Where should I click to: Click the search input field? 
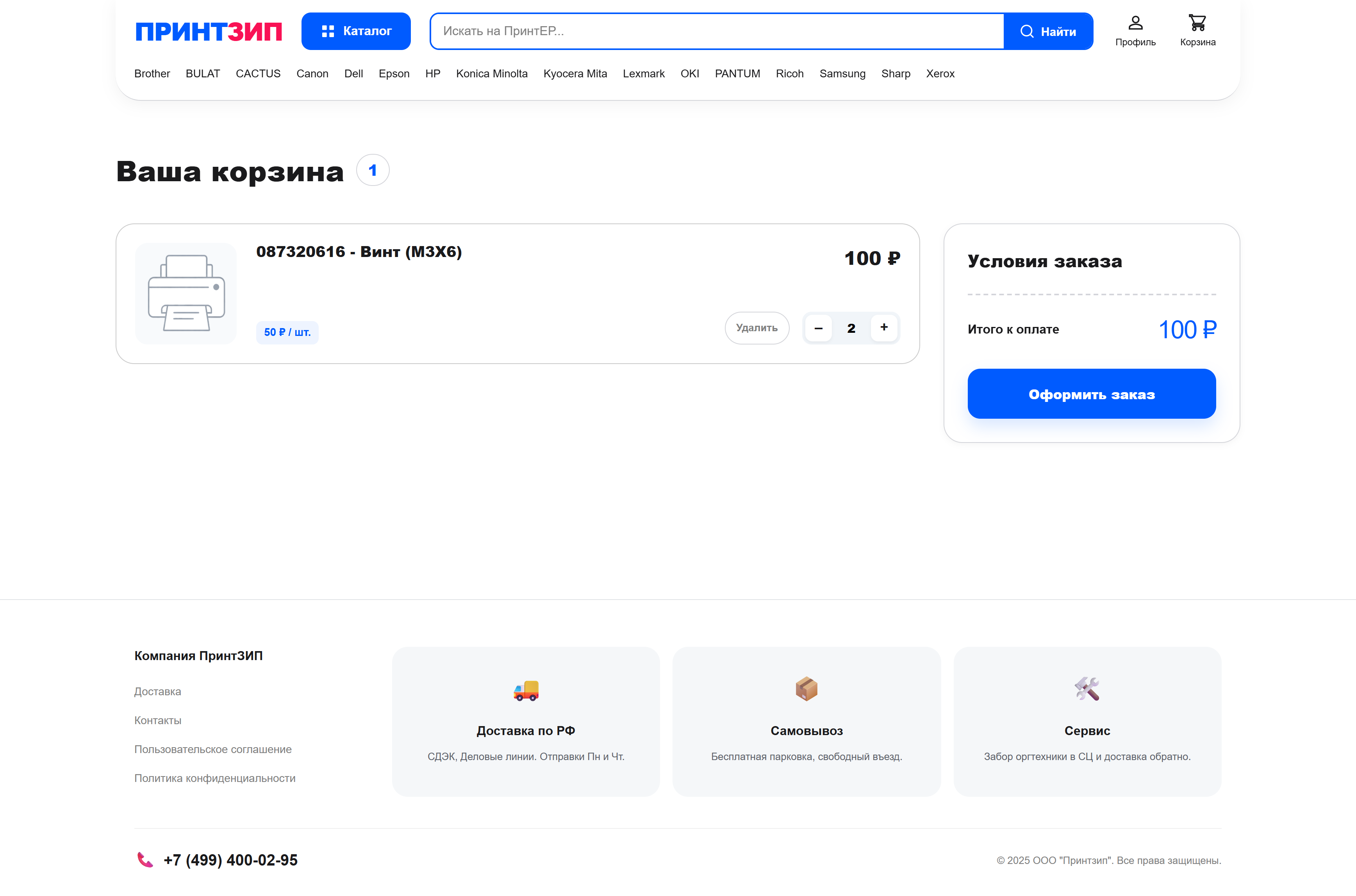717,31
